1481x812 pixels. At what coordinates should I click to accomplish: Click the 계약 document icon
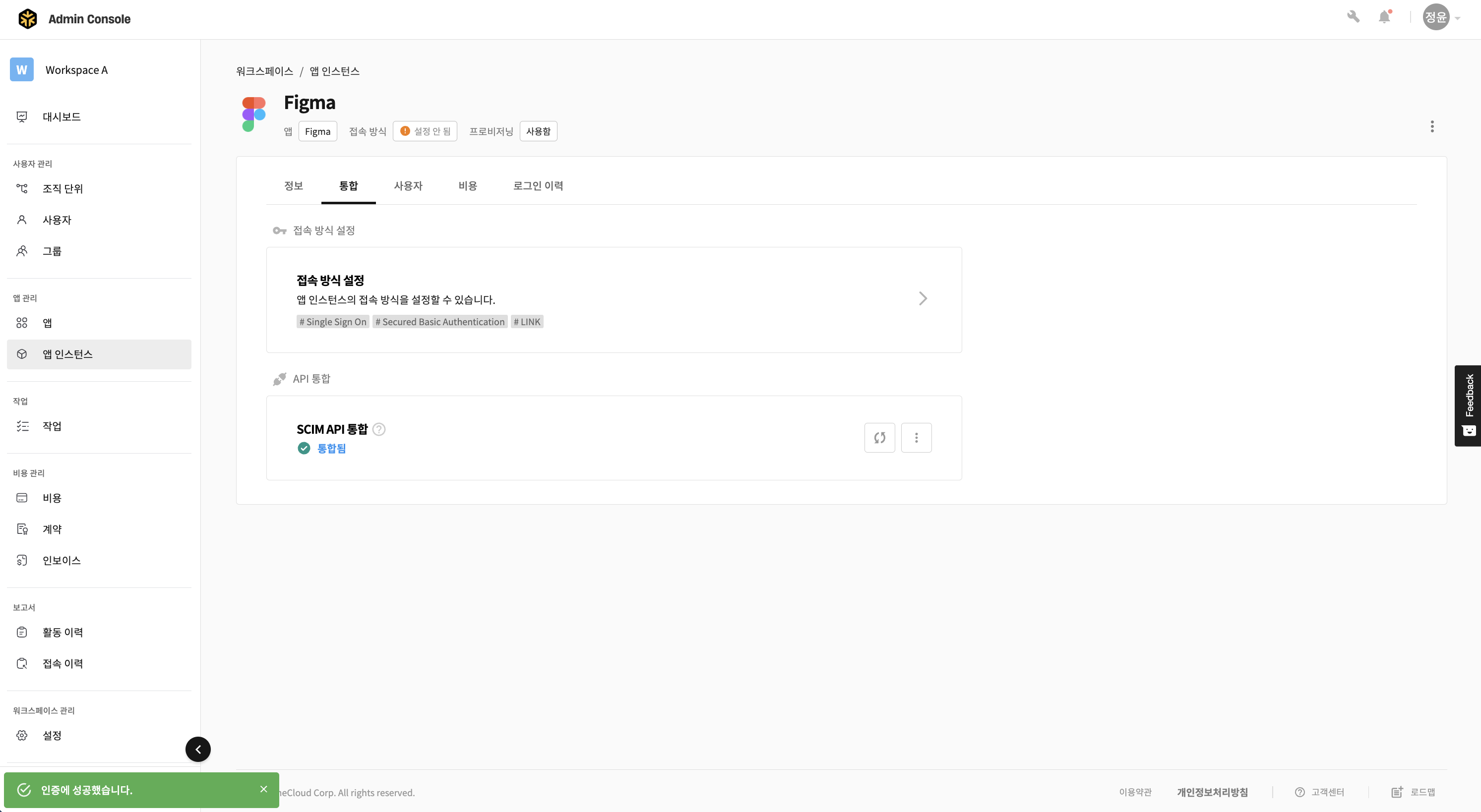[22, 529]
